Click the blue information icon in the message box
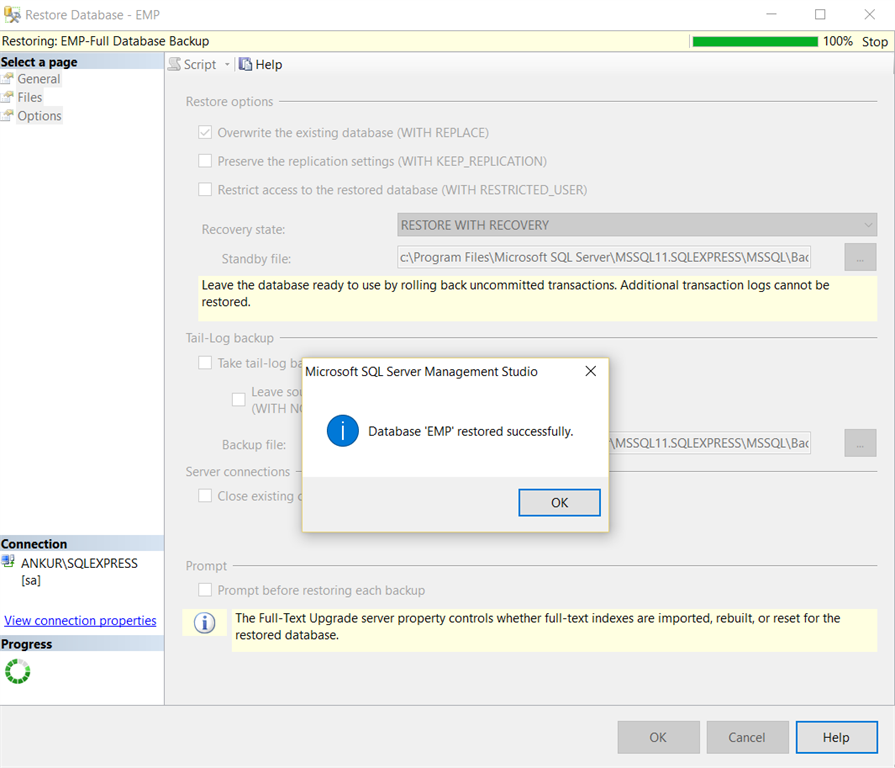 342,431
